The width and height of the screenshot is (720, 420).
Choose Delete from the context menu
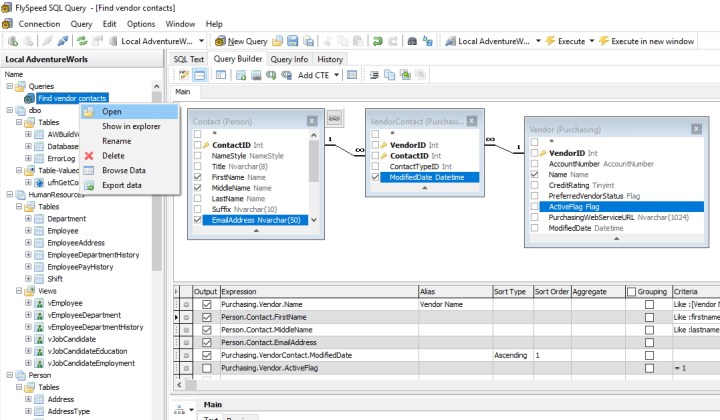(129, 156)
